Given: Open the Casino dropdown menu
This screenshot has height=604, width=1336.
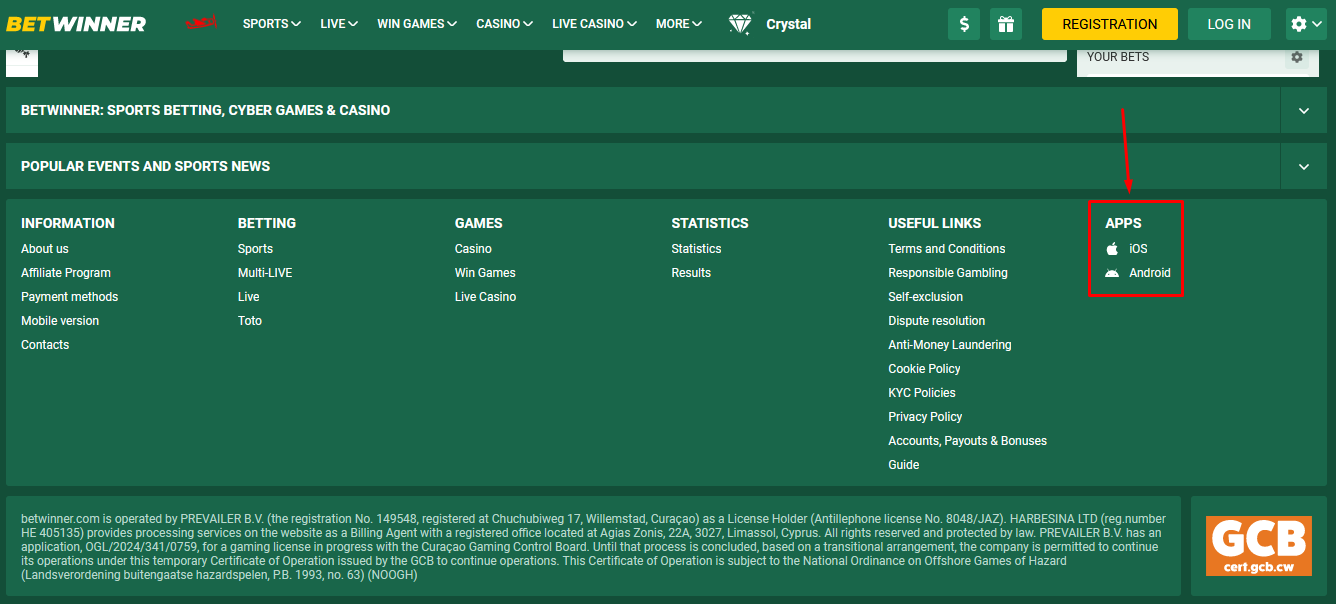Looking at the screenshot, I should point(505,24).
